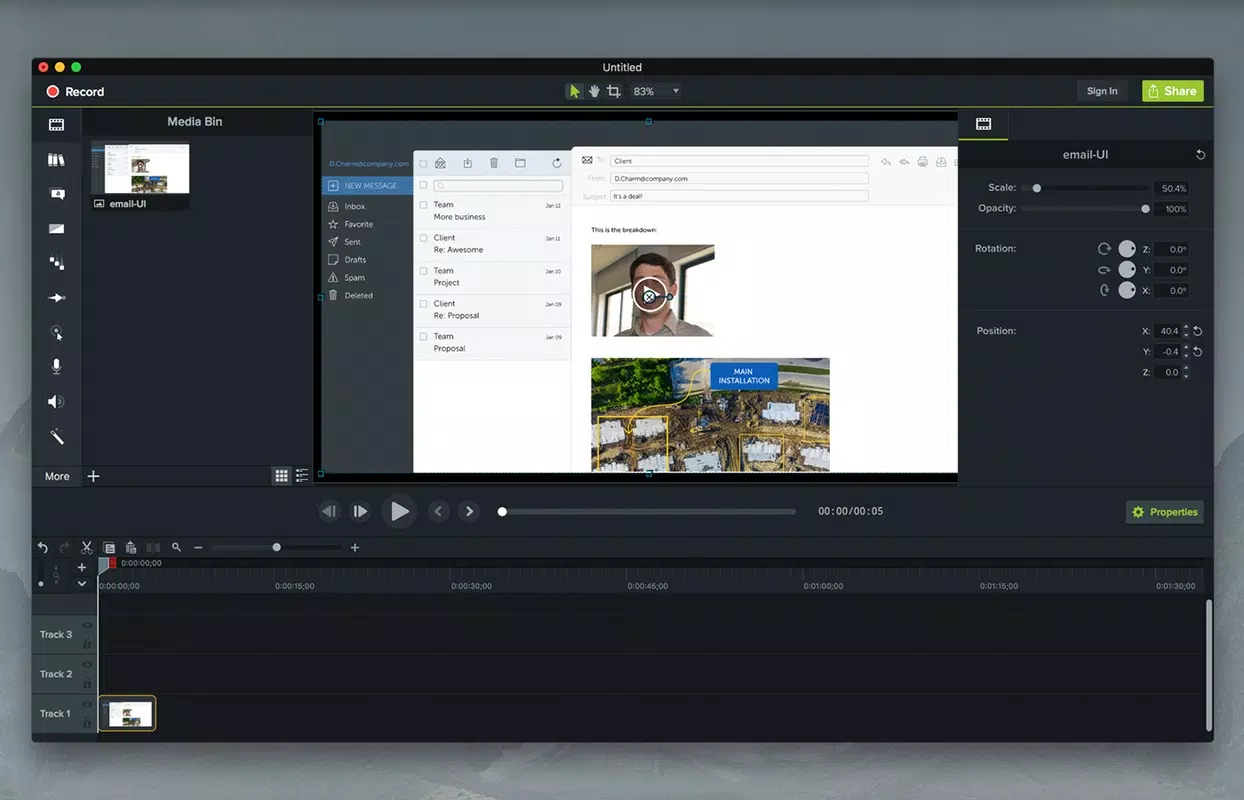Lock Track 2

point(88,683)
